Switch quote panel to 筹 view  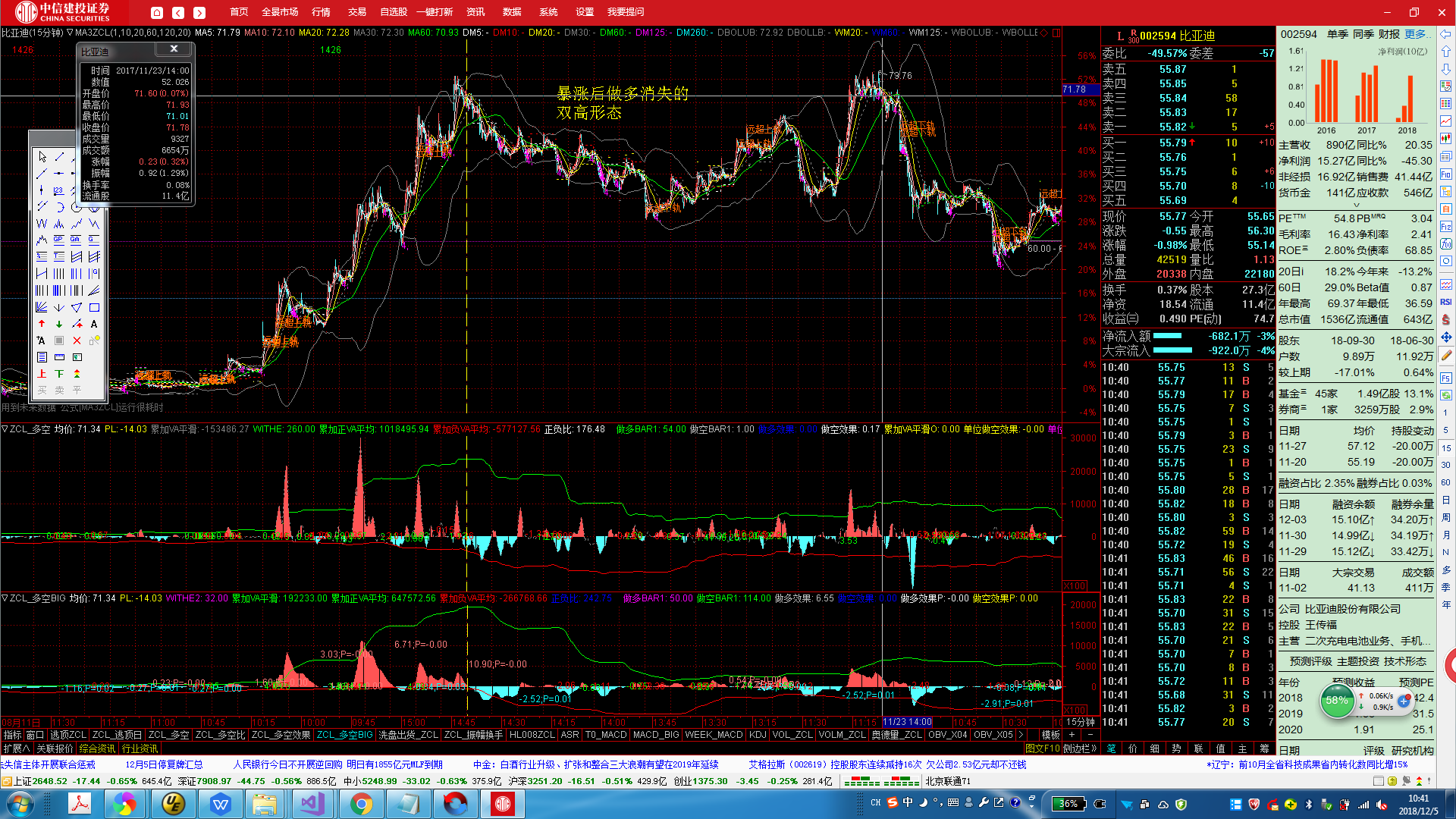pos(1264,748)
